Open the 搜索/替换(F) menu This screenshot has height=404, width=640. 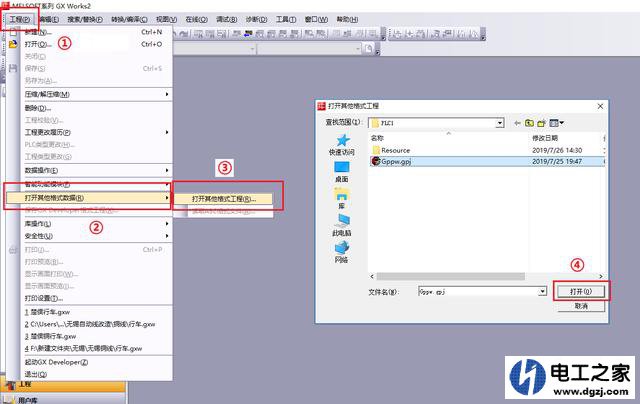coord(85,19)
